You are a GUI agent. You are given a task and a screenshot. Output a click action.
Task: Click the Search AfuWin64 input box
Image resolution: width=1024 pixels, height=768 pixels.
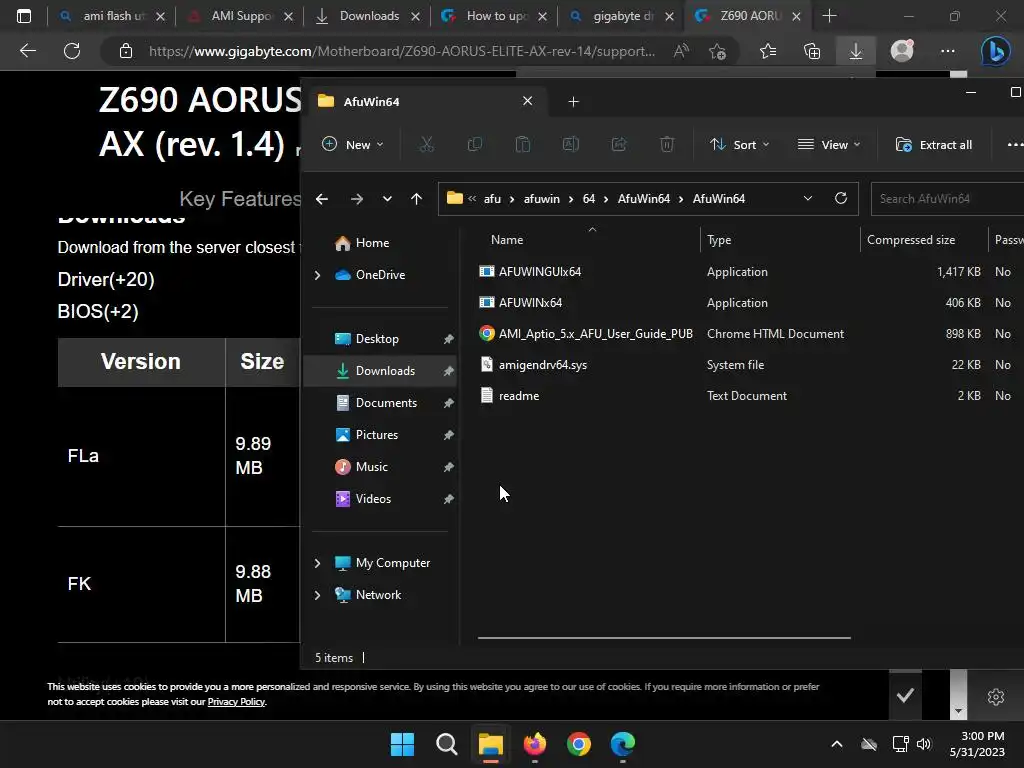coord(948,199)
